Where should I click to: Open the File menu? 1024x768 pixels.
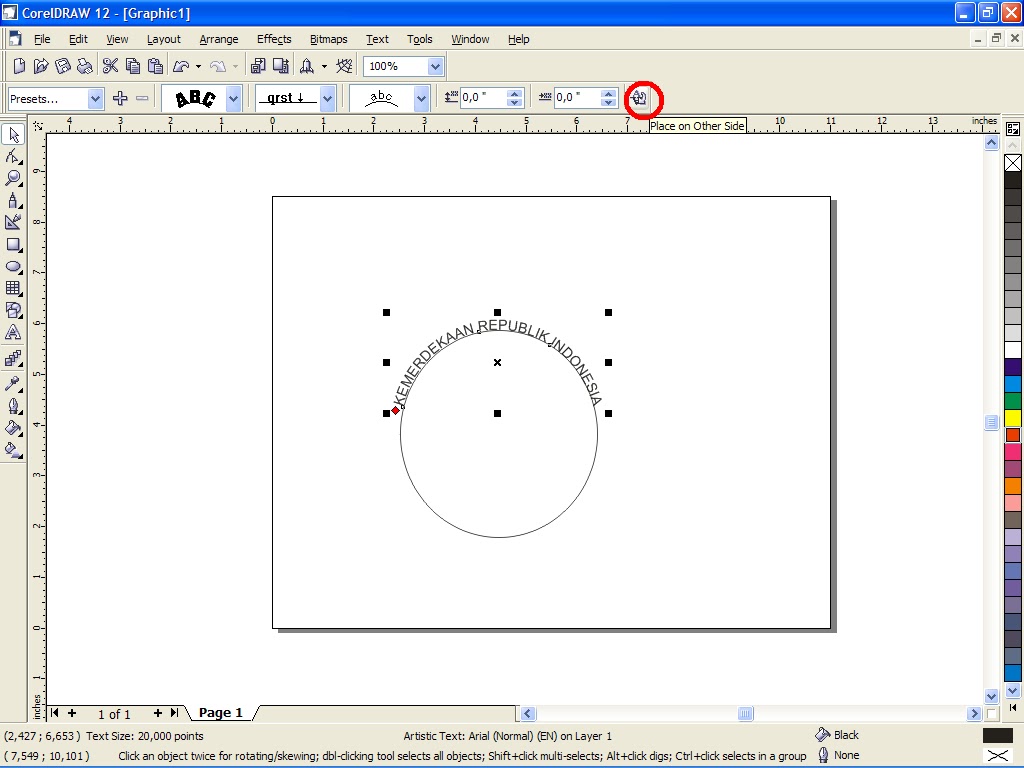click(42, 39)
